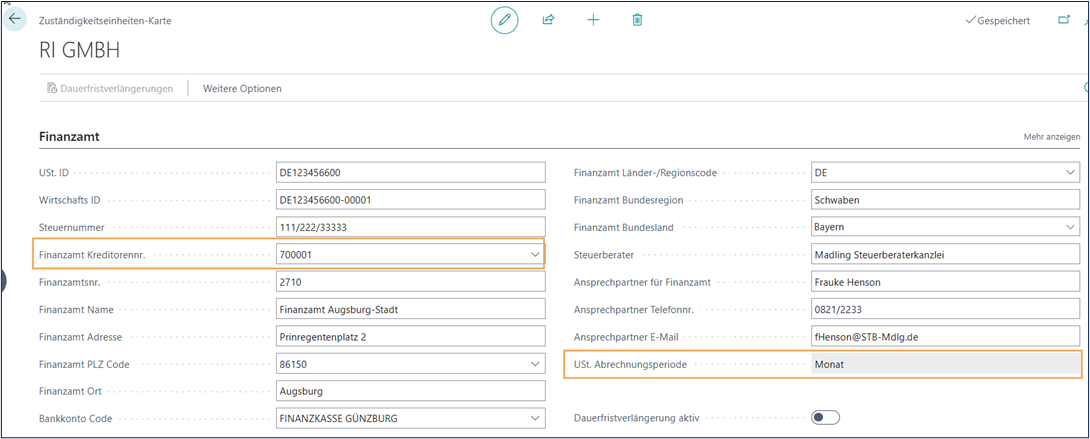Click the USt. ID input field

tap(410, 173)
